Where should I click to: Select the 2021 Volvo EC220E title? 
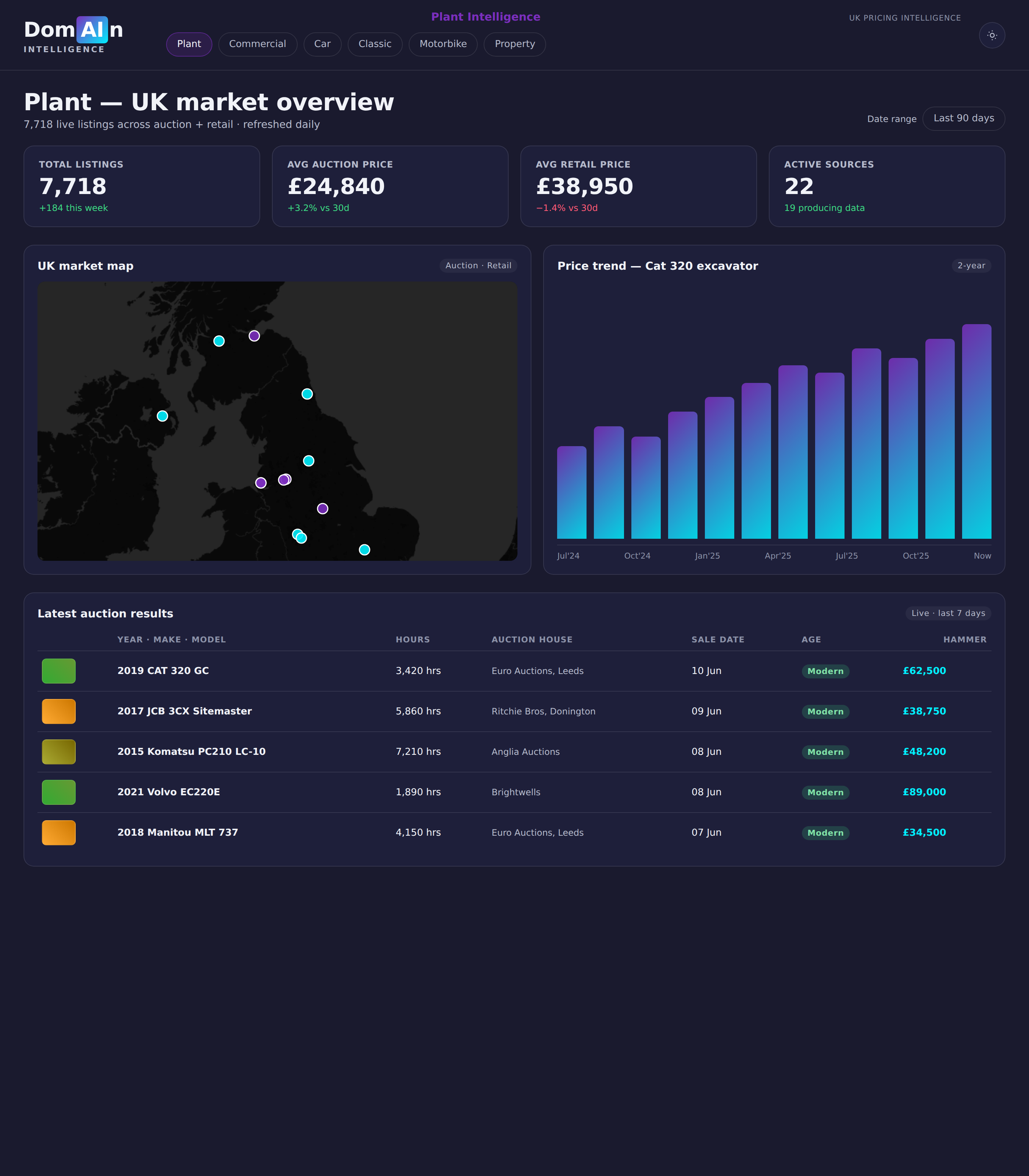(168, 792)
